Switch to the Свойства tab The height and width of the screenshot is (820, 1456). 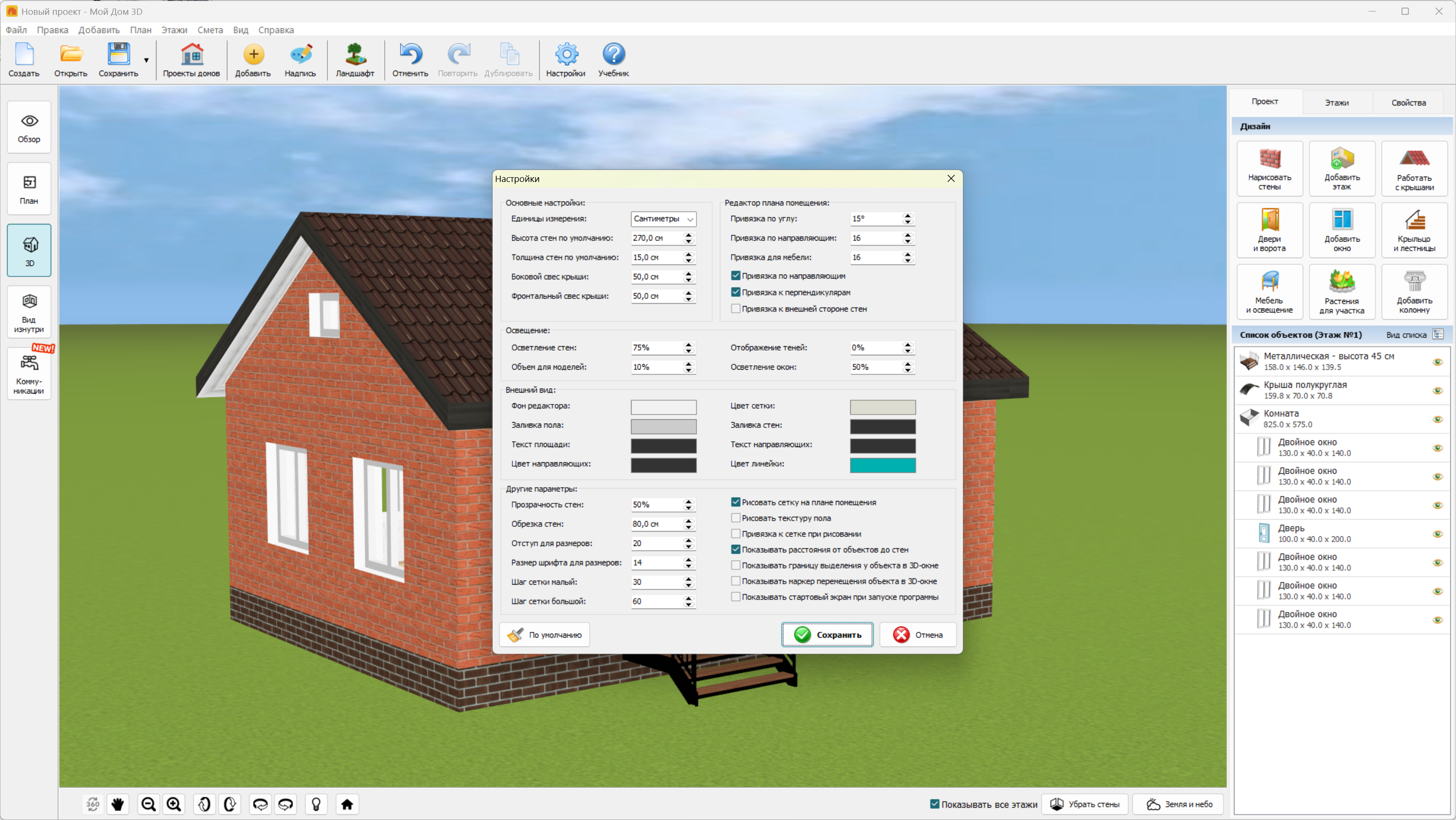coord(1408,102)
